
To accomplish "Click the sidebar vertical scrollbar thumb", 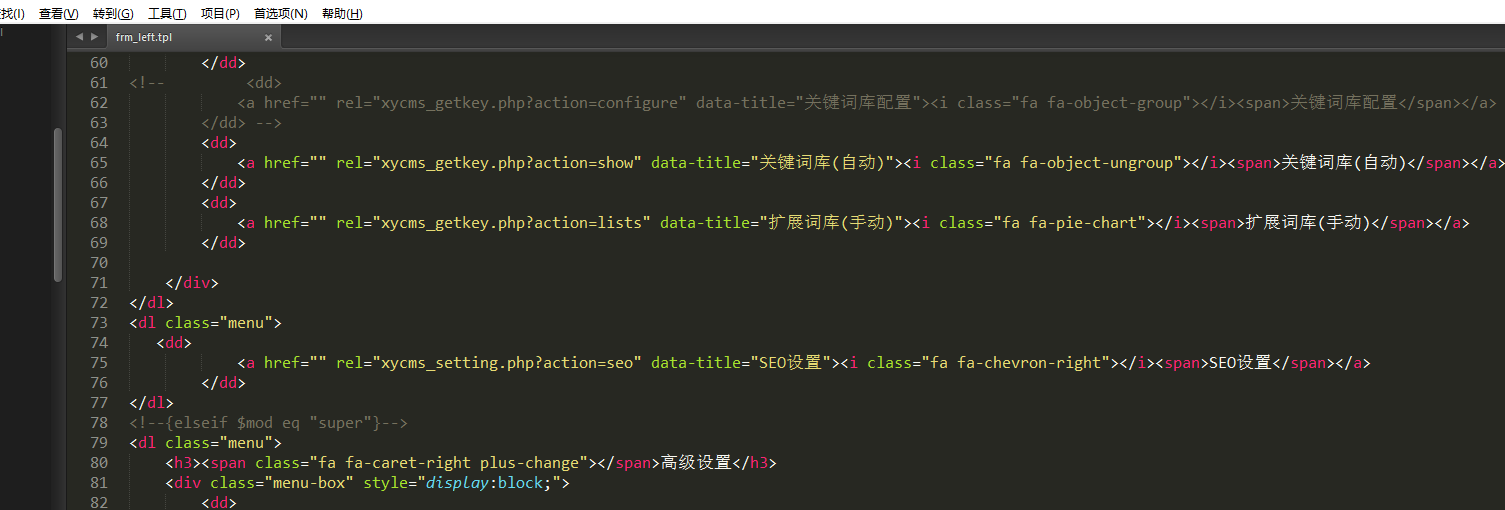I will pyautogui.click(x=58, y=204).
